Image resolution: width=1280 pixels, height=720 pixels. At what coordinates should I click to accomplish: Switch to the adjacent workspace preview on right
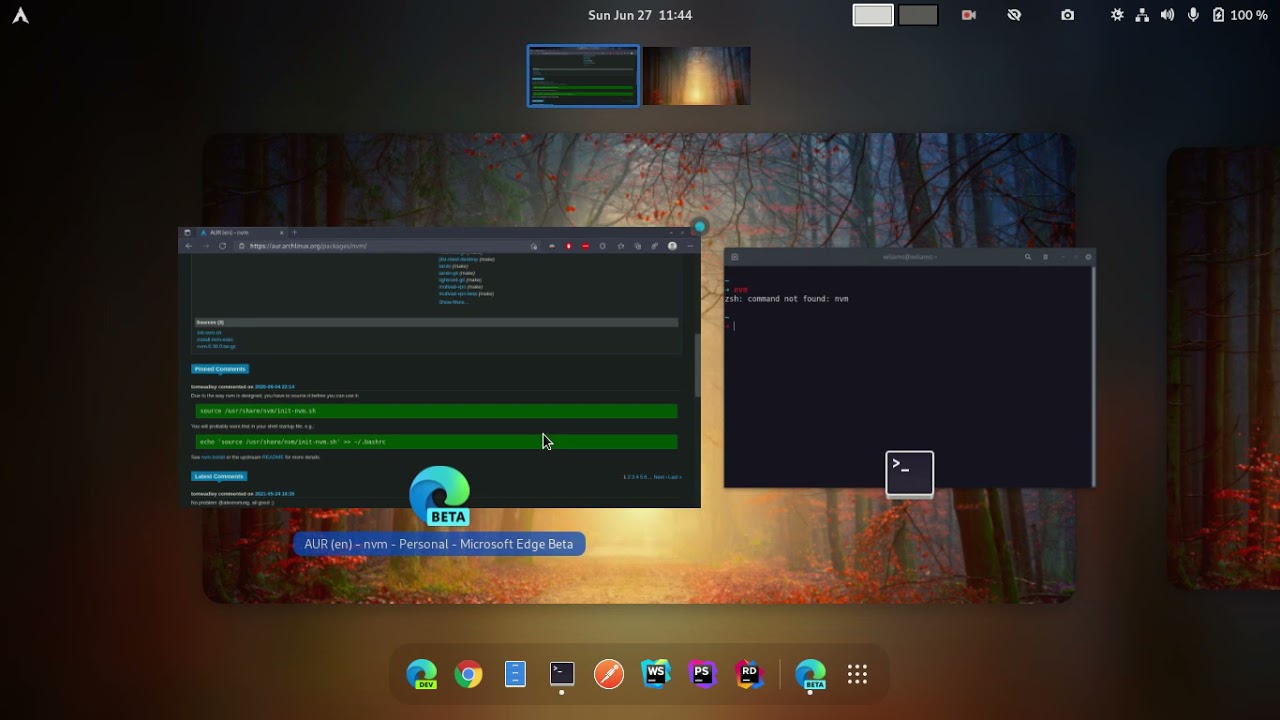1224,368
